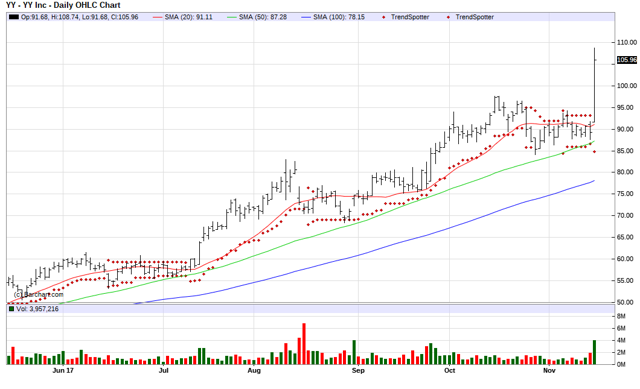
Task: Click the red SMA (20) legend line
Action: coord(157,17)
